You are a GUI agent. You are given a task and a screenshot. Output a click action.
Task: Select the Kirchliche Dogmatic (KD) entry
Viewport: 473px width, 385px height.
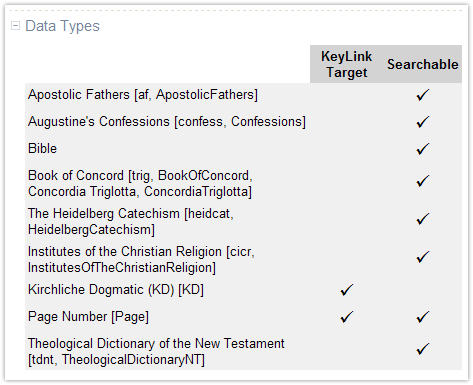[x=116, y=290]
